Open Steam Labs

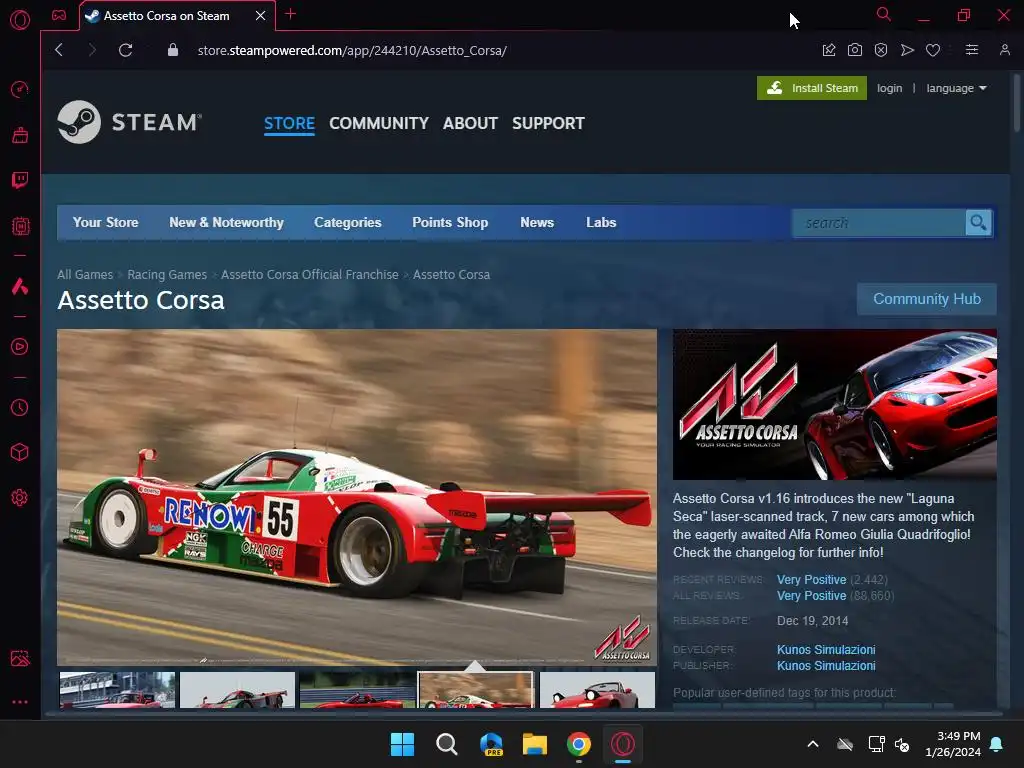point(601,223)
